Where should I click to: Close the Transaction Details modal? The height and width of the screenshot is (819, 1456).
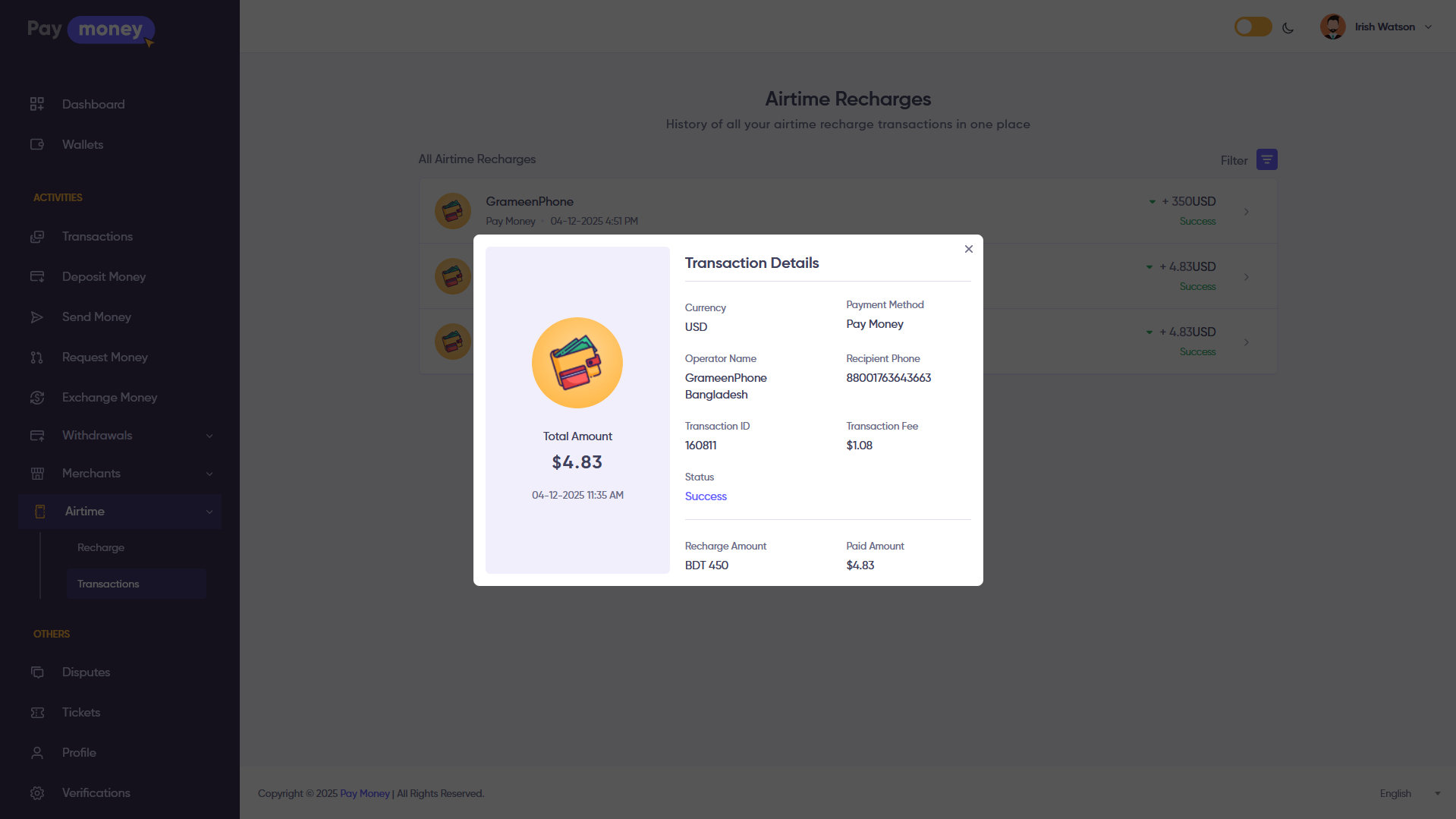coord(968,249)
